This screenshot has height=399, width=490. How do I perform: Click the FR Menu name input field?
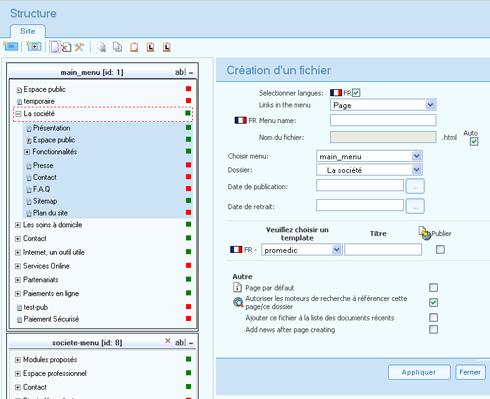pyautogui.click(x=383, y=120)
